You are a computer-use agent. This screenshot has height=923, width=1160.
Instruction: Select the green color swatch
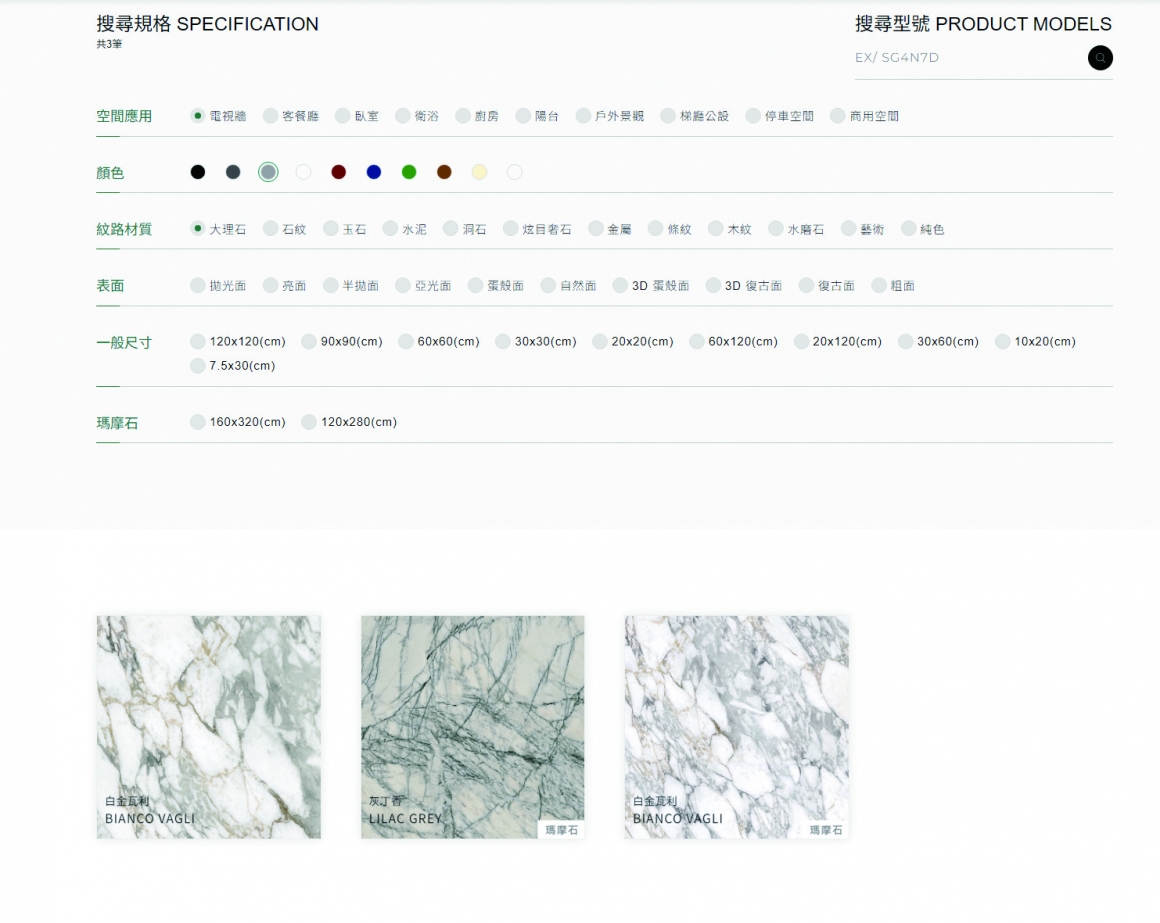click(x=409, y=172)
